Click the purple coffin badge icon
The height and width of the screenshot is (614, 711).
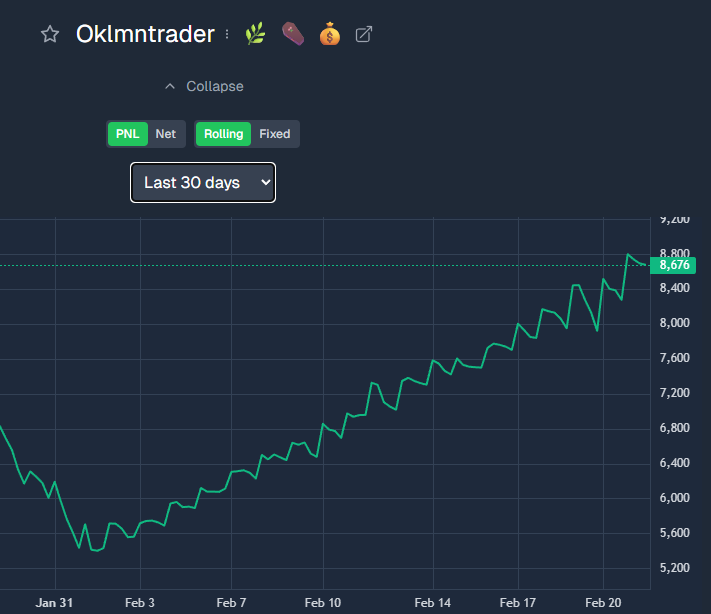pos(292,34)
